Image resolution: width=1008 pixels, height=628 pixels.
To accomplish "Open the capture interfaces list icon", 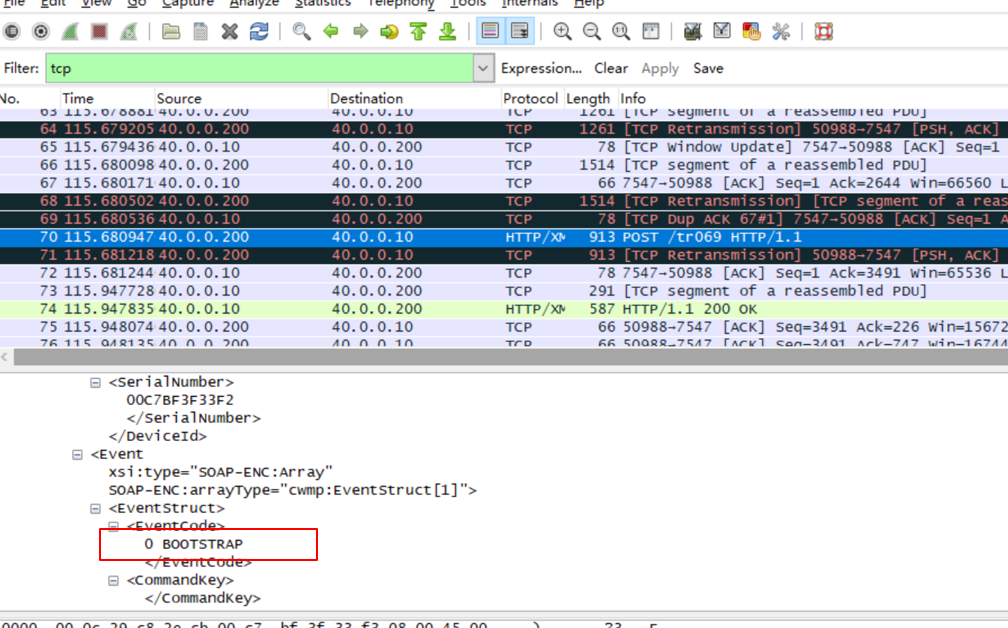I will [x=12, y=31].
